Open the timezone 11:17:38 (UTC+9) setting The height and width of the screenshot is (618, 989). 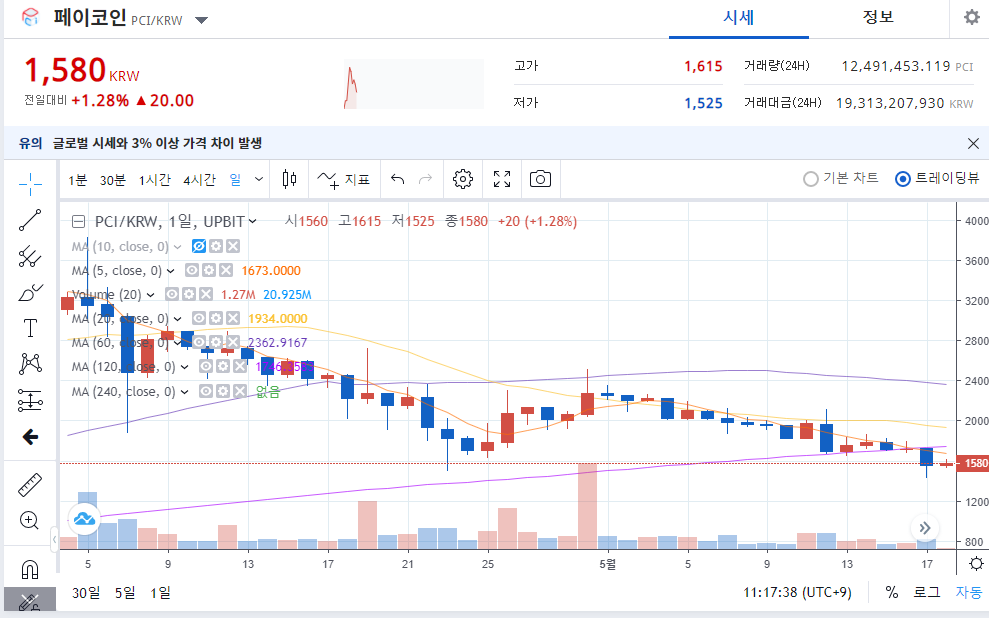pyautogui.click(x=797, y=593)
